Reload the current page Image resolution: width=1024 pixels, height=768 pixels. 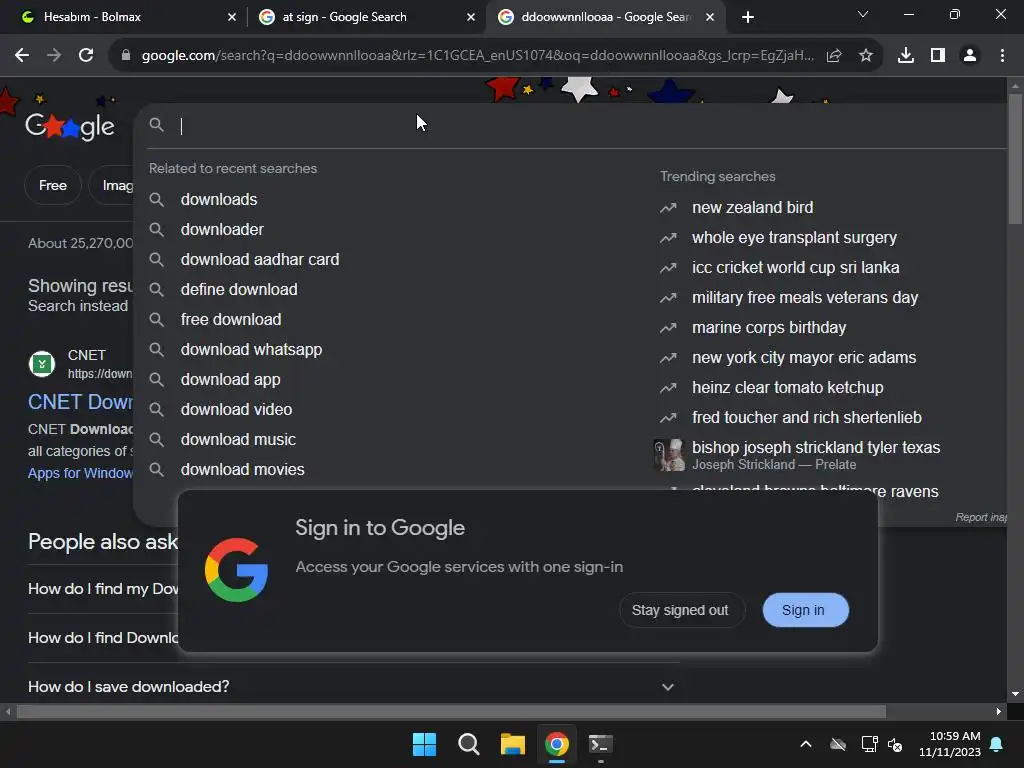[x=86, y=56]
